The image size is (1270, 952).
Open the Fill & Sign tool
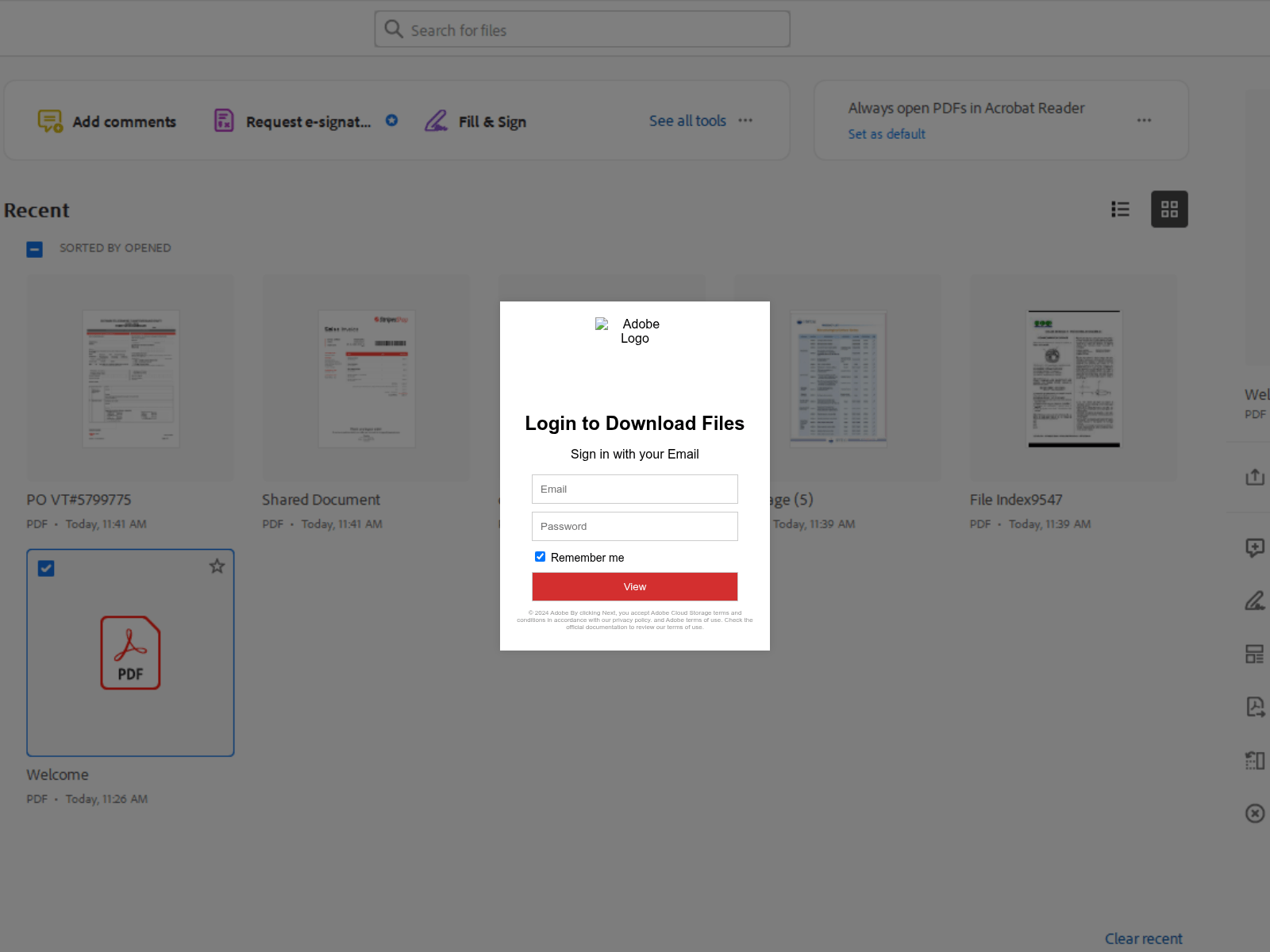click(x=475, y=121)
